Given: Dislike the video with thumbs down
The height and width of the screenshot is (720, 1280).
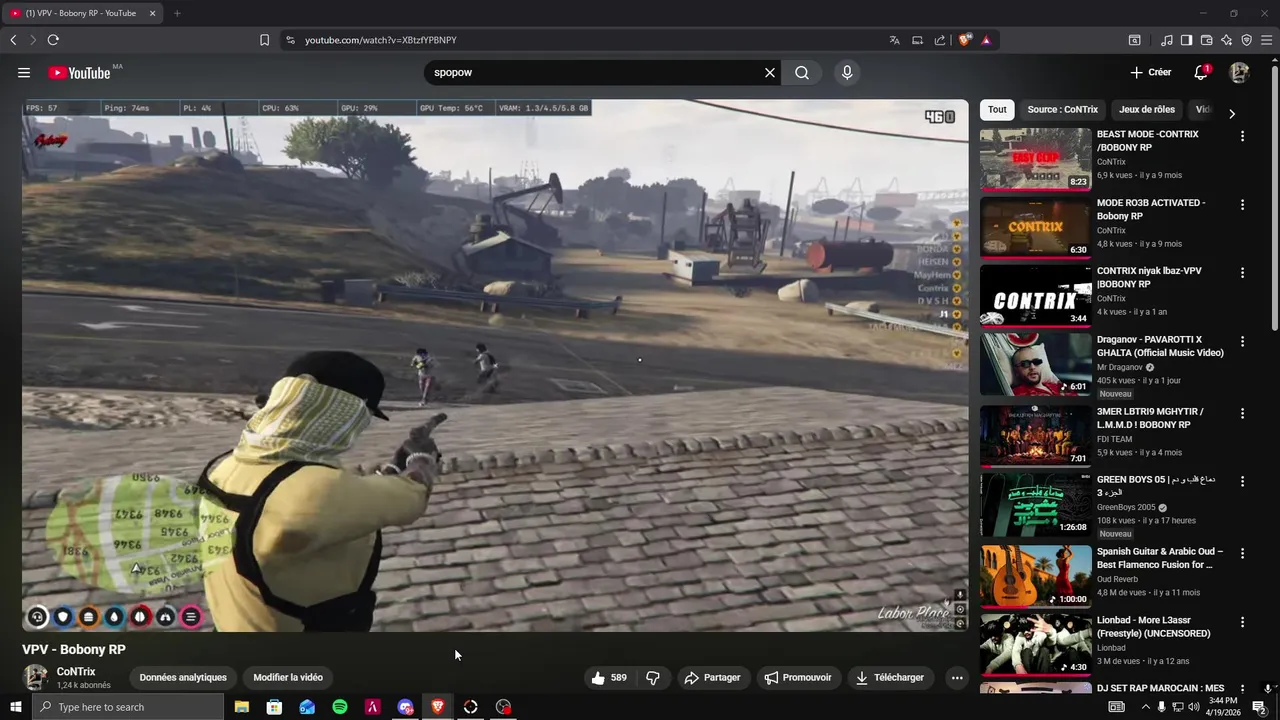Looking at the screenshot, I should pos(653,677).
